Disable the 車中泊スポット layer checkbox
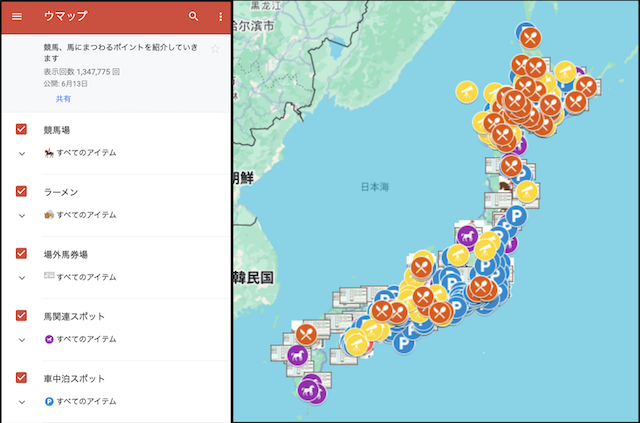640x423 pixels. click(21, 378)
